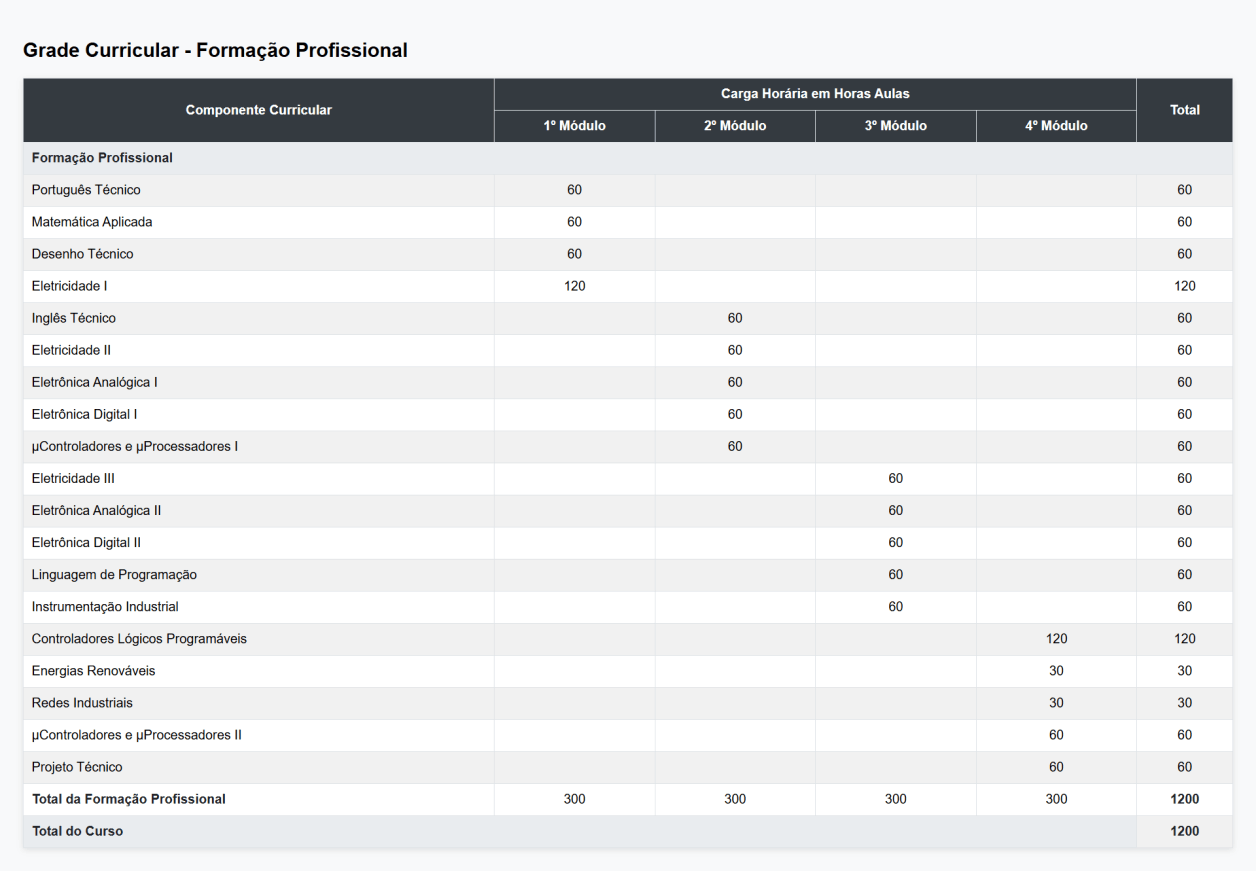Click the Total value 30 for Energias Renováveis
Image resolution: width=1256 pixels, height=871 pixels.
pos(1185,670)
